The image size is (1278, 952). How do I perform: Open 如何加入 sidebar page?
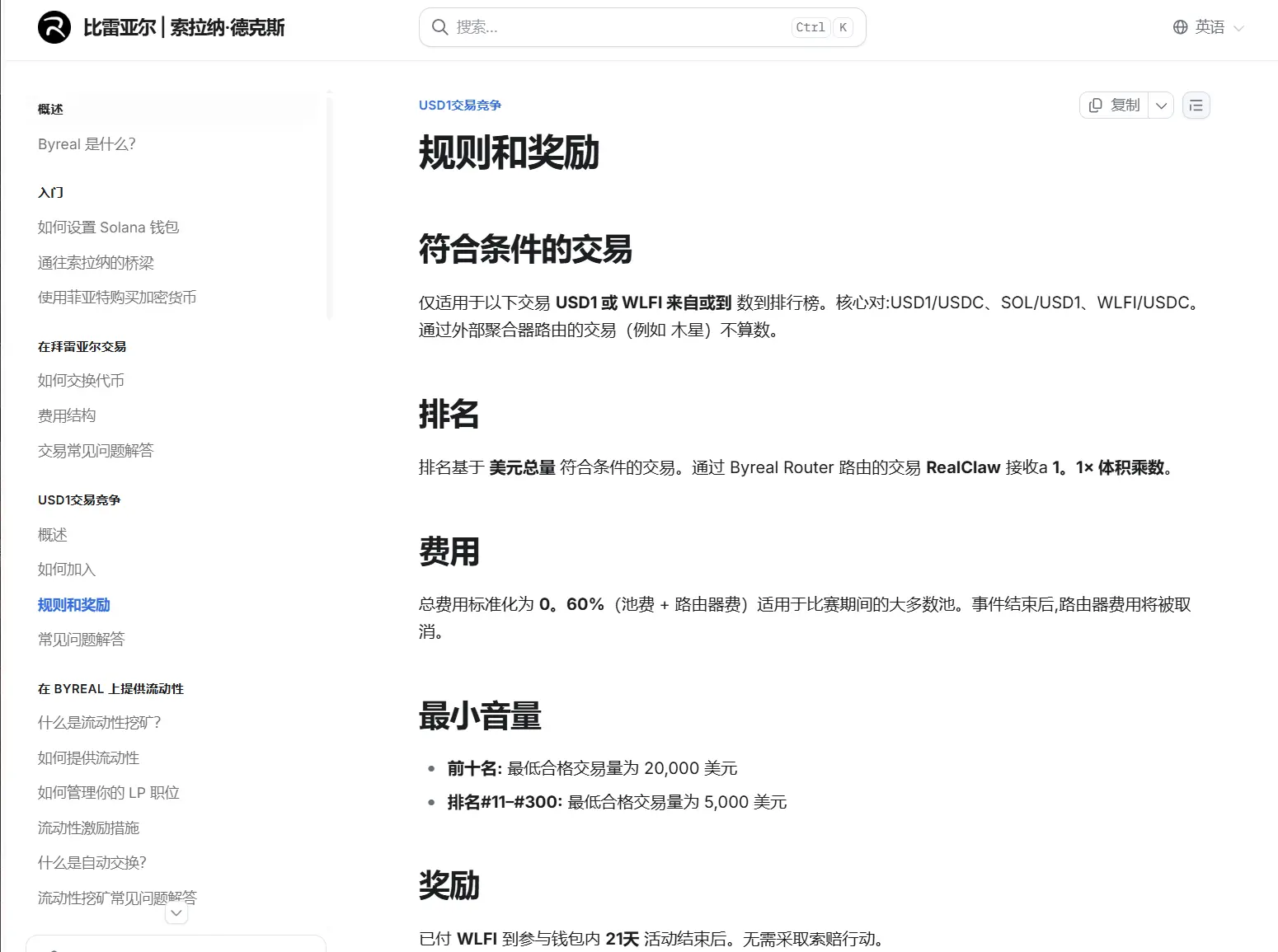(67, 570)
